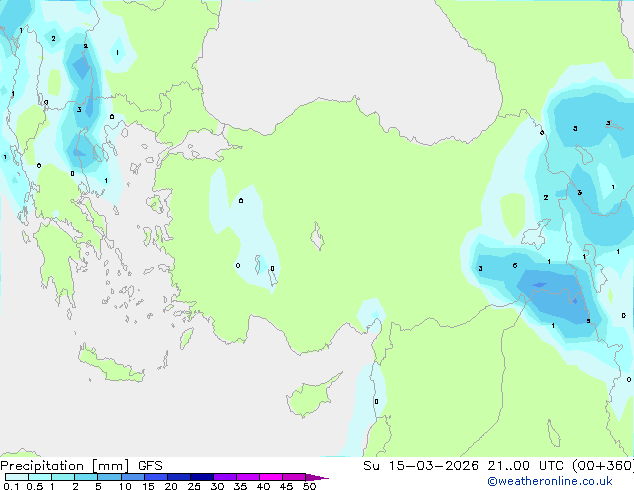This screenshot has width=634, height=490.
Task: Select the magenta swatch between 40 and 45
Action: tap(271, 477)
